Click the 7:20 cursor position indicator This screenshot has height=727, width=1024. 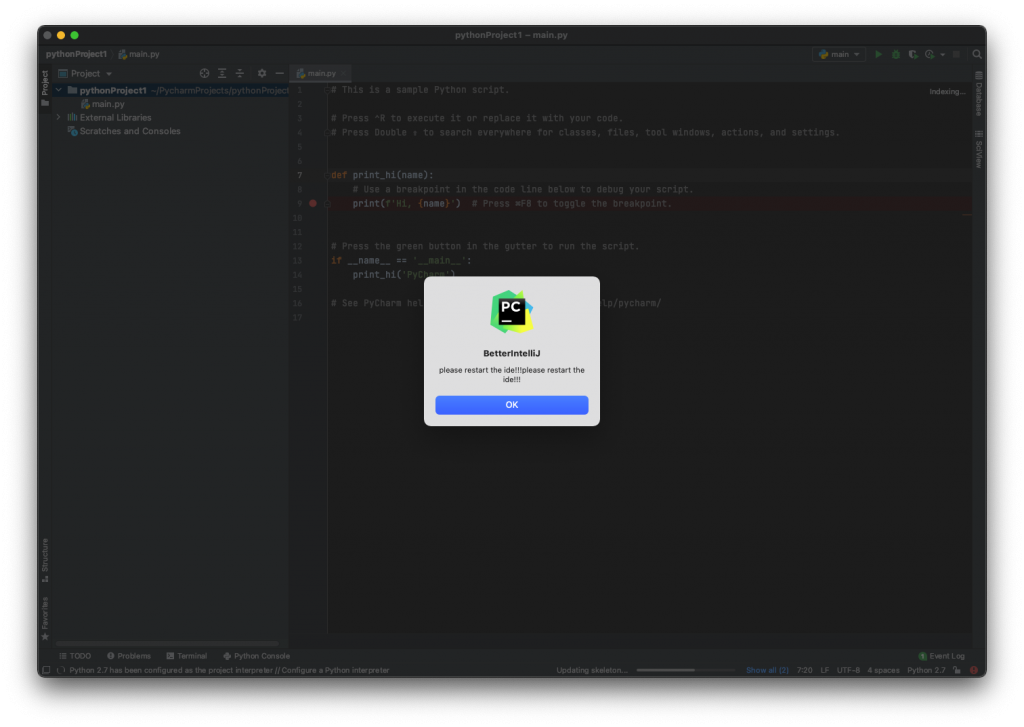pos(805,670)
